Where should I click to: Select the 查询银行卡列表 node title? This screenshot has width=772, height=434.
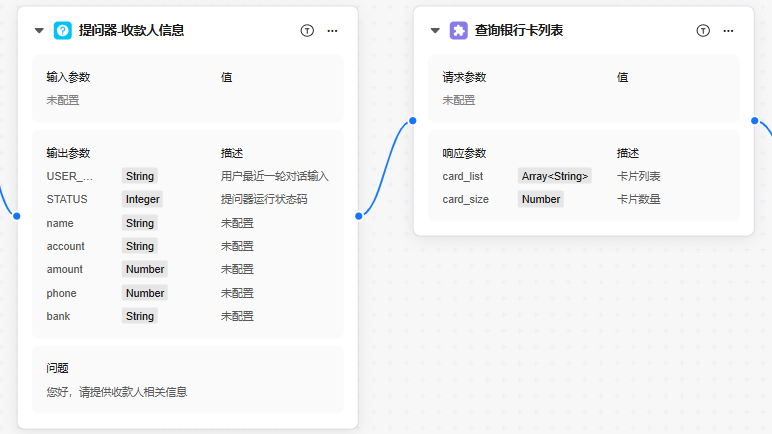click(520, 31)
